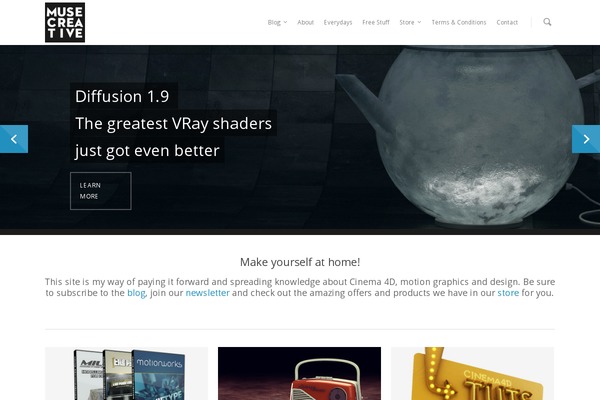Expand the Store dropdown menu
The image size is (600, 400).
pos(410,22)
